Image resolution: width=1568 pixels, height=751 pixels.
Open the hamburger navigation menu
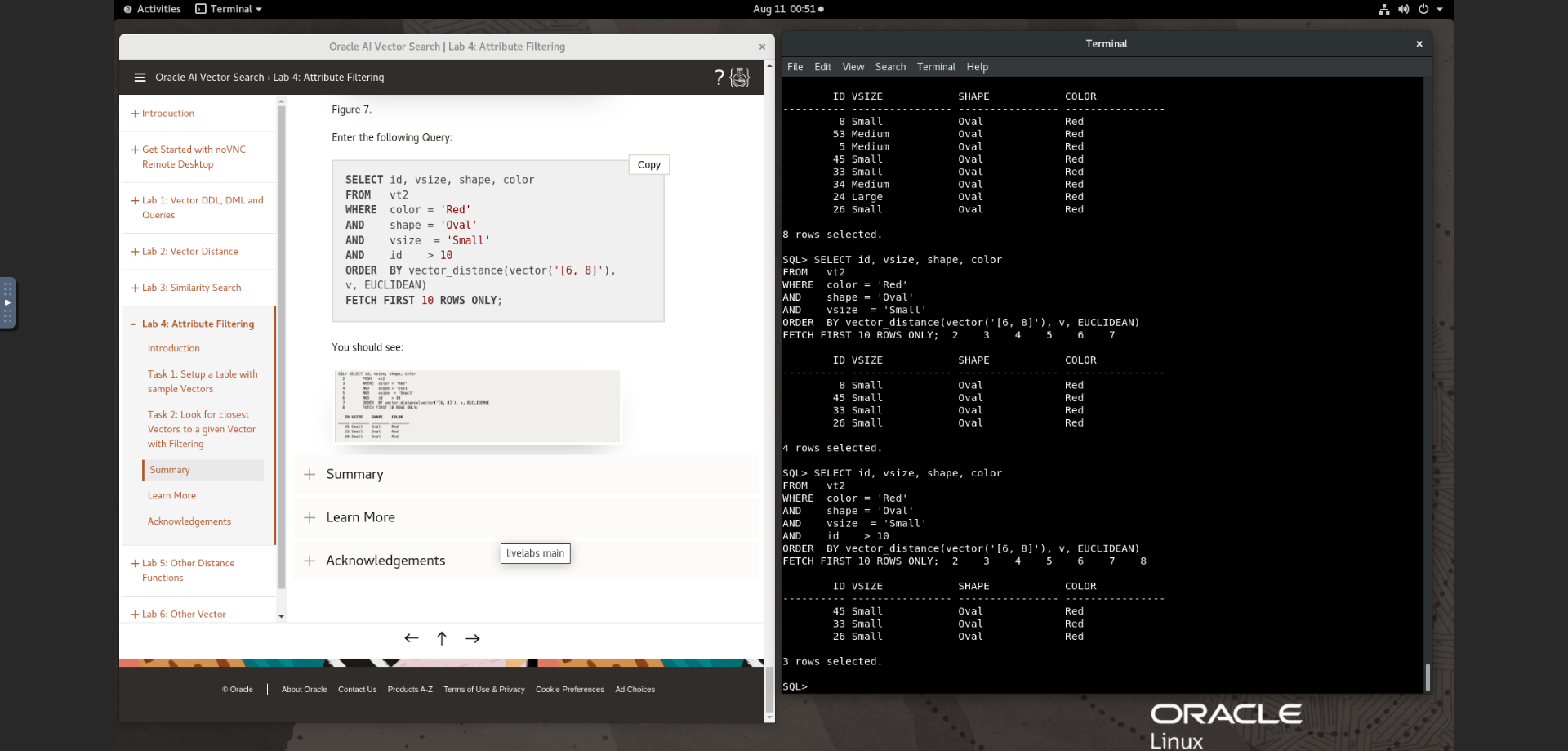coord(140,78)
